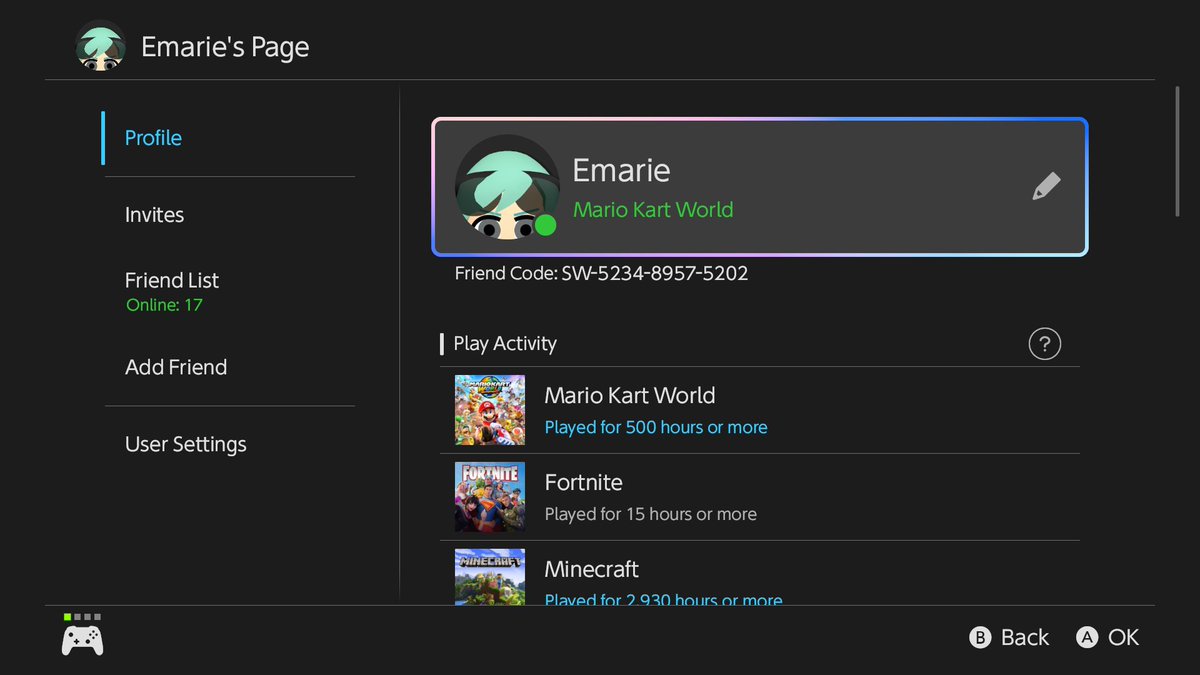Open the Mario Kart World game thumbnail
Viewport: 1200px width, 675px height.
pos(490,410)
